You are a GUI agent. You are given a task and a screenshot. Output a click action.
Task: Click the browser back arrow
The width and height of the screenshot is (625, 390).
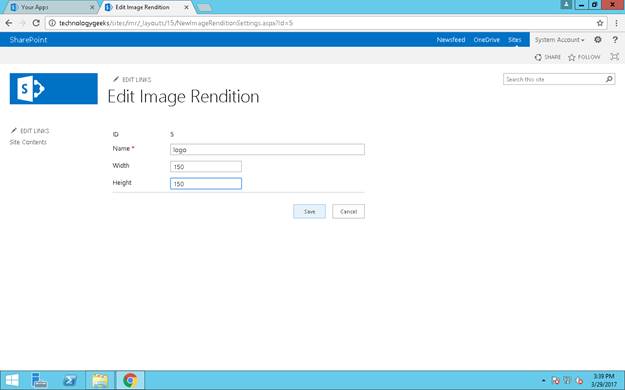pos(9,23)
